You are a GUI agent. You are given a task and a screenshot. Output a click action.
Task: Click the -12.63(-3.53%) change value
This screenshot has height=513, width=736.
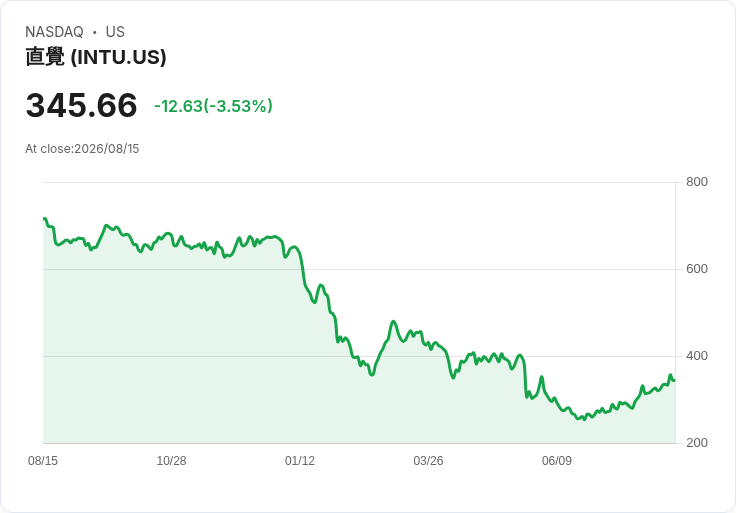(214, 106)
